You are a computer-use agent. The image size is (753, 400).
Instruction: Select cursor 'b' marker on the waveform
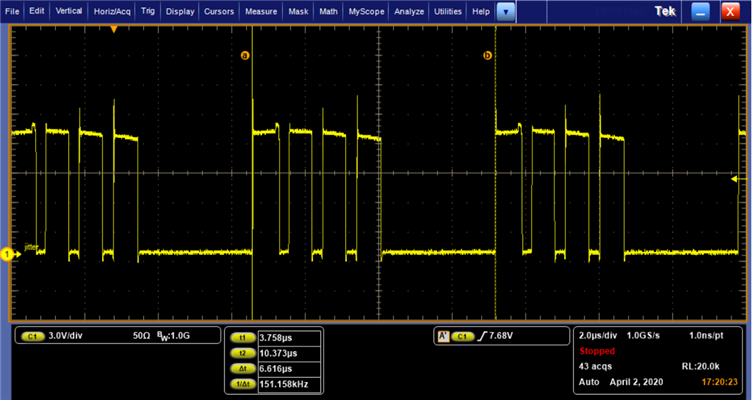(x=488, y=56)
